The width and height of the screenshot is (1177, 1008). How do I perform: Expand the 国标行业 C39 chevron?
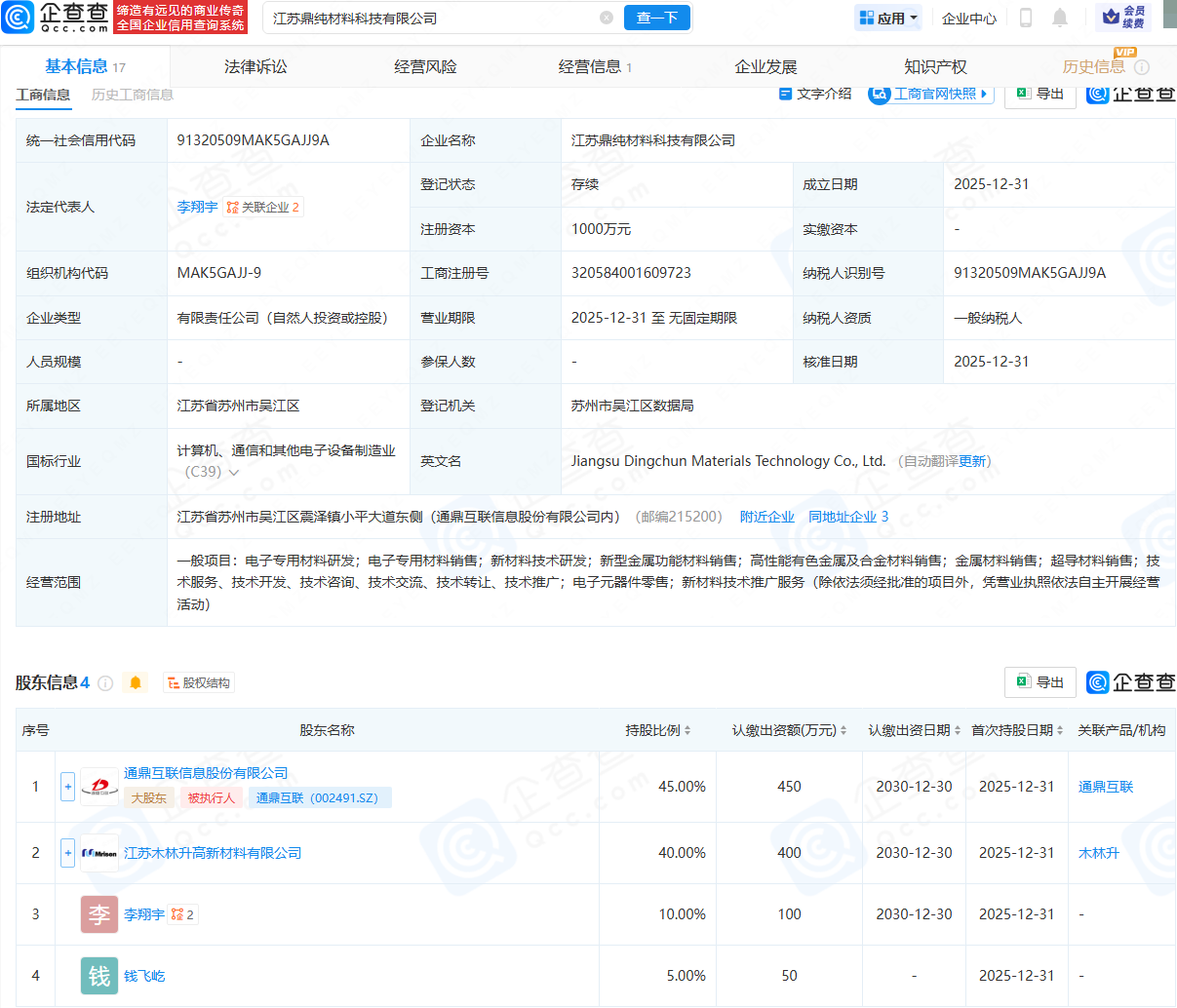click(234, 473)
